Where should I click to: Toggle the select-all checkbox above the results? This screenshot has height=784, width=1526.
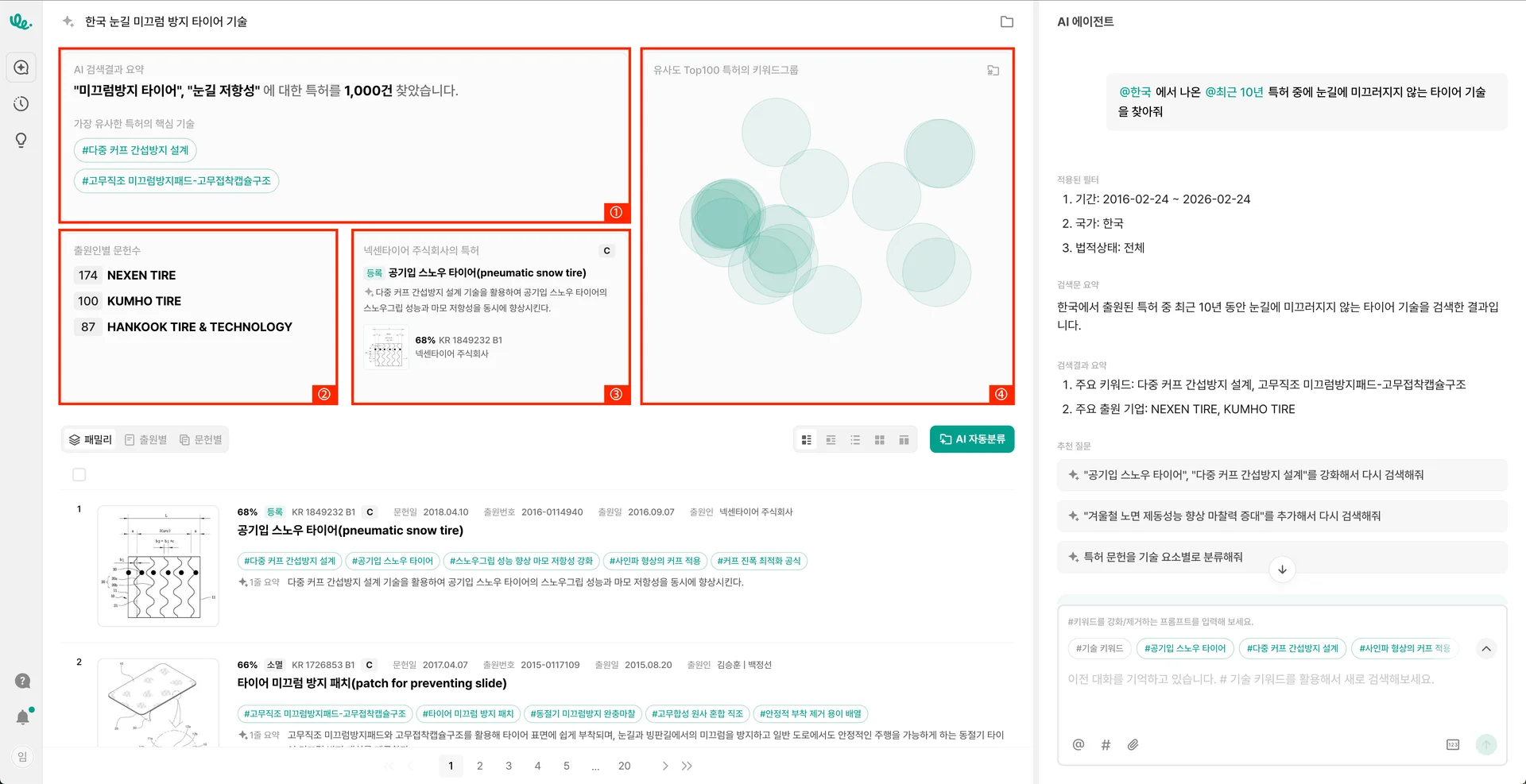click(79, 475)
